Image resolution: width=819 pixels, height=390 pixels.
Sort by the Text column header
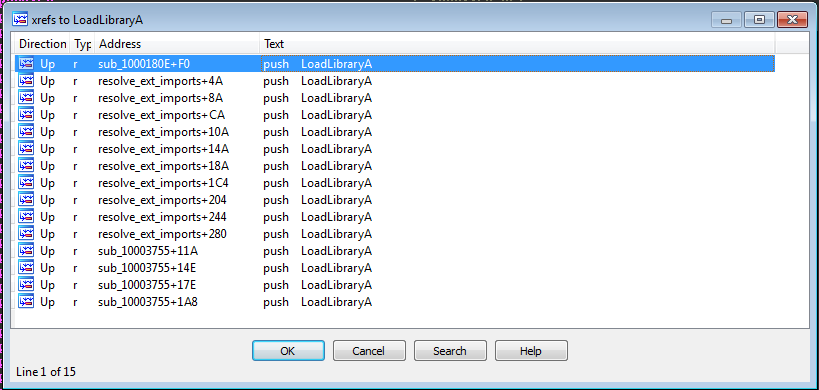[x=517, y=44]
